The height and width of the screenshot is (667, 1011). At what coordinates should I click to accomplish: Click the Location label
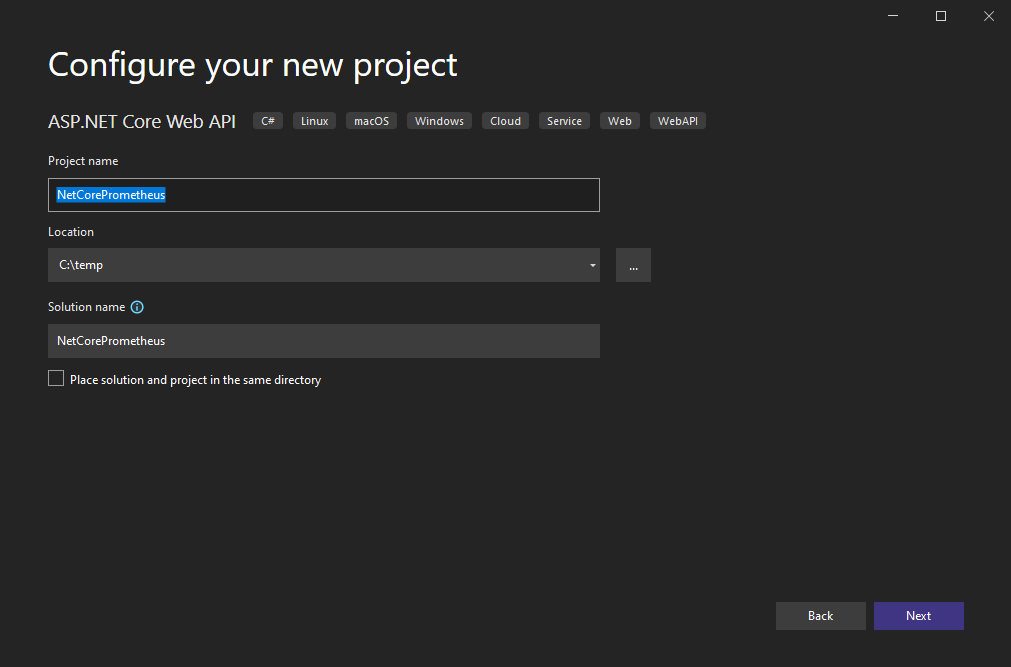(71, 232)
